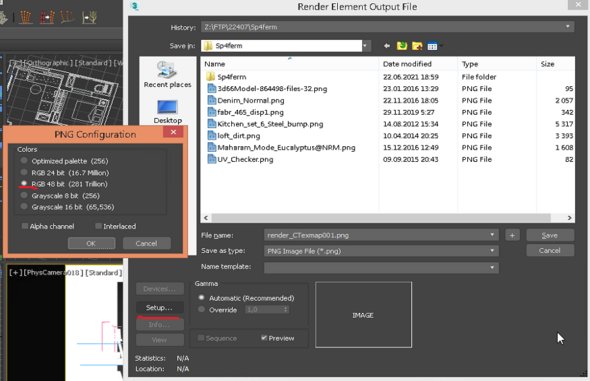Image resolution: width=590 pixels, height=381 pixels.
Task: Select the third hair styling tool icon
Action: (x=67, y=17)
